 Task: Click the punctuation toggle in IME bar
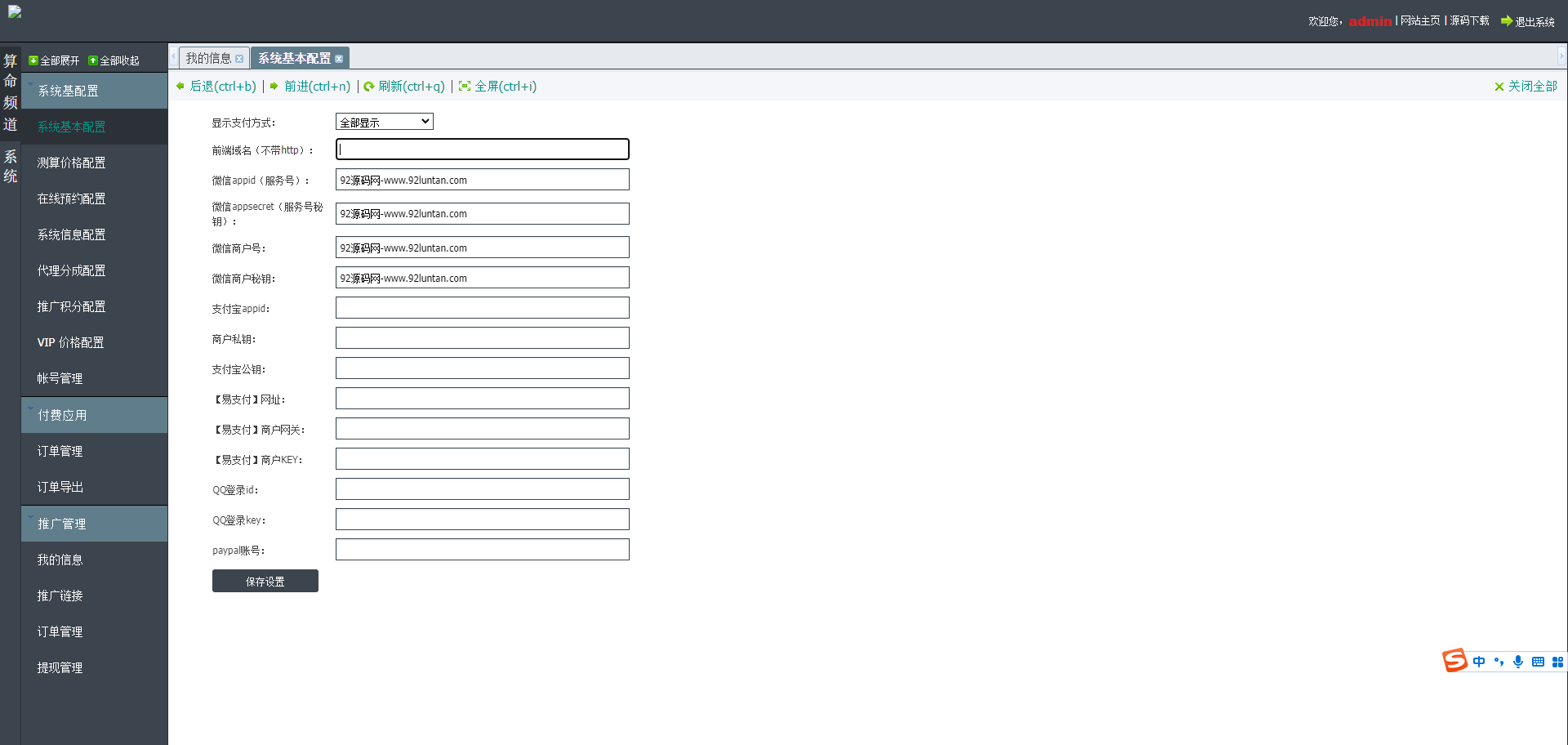pyautogui.click(x=1499, y=662)
